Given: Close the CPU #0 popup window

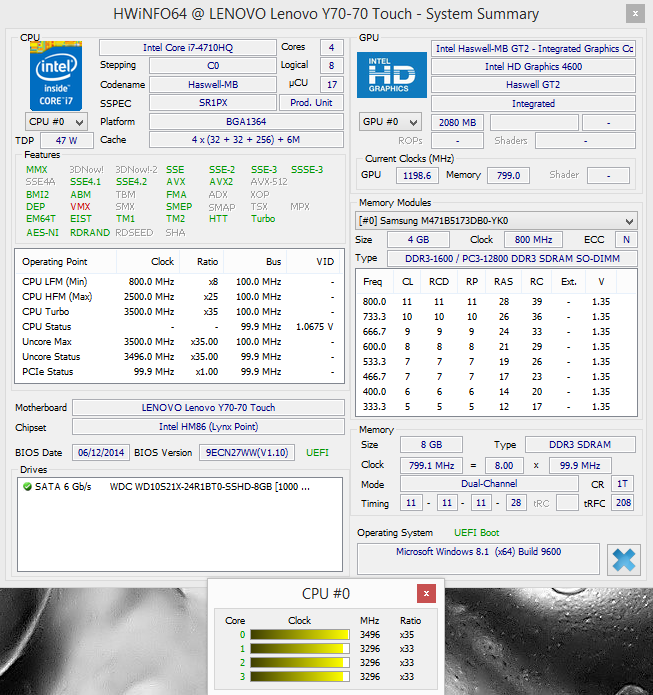Looking at the screenshot, I should coord(426,593).
